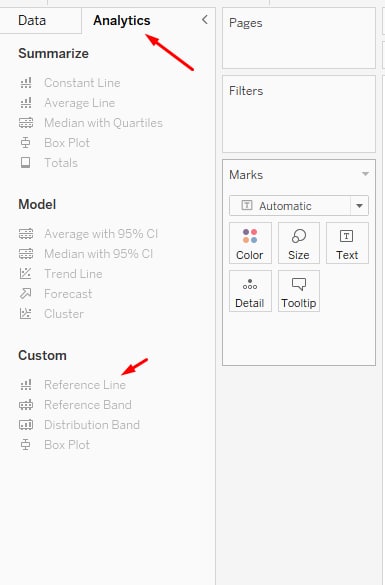Click the Median with 95% CI icon
Screen dimensions: 385x585
[x=26, y=254]
